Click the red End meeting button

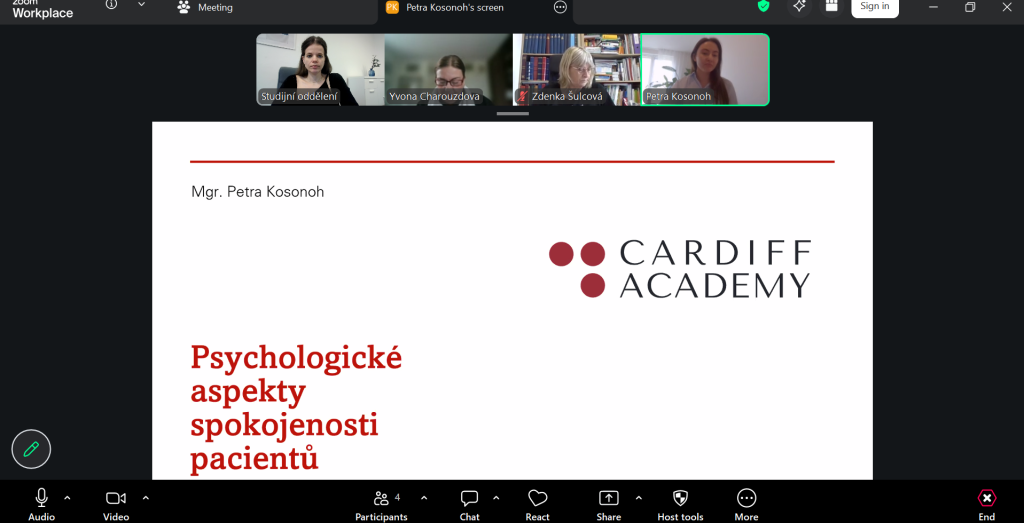[987, 503]
